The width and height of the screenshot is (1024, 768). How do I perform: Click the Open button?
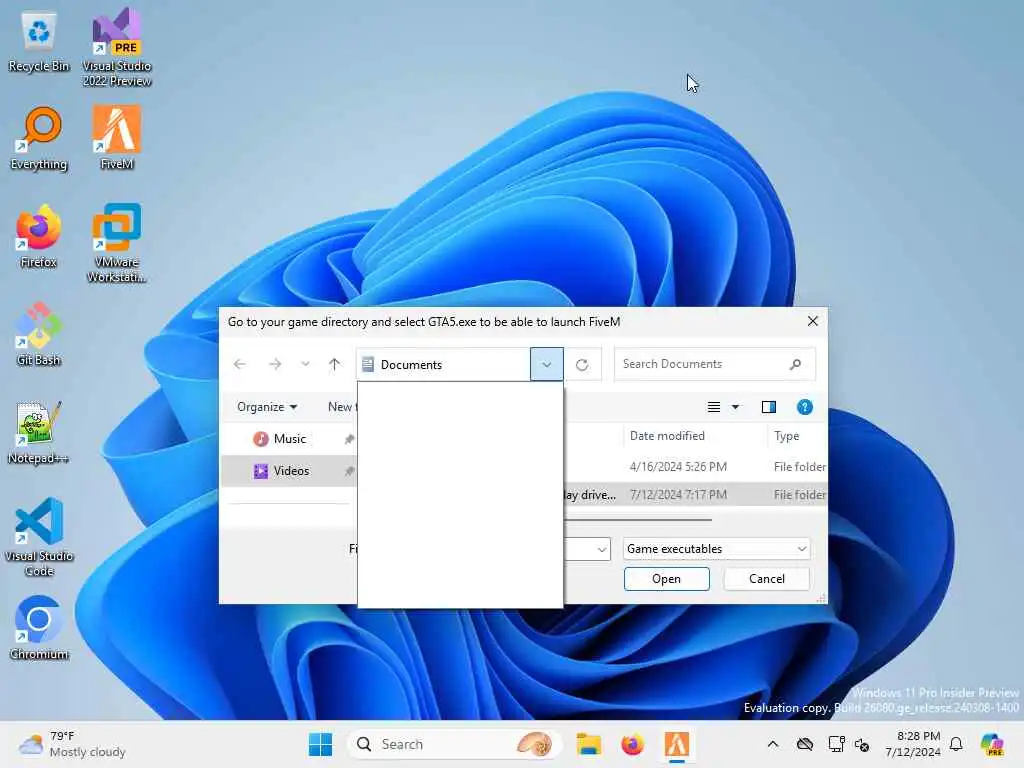666,579
